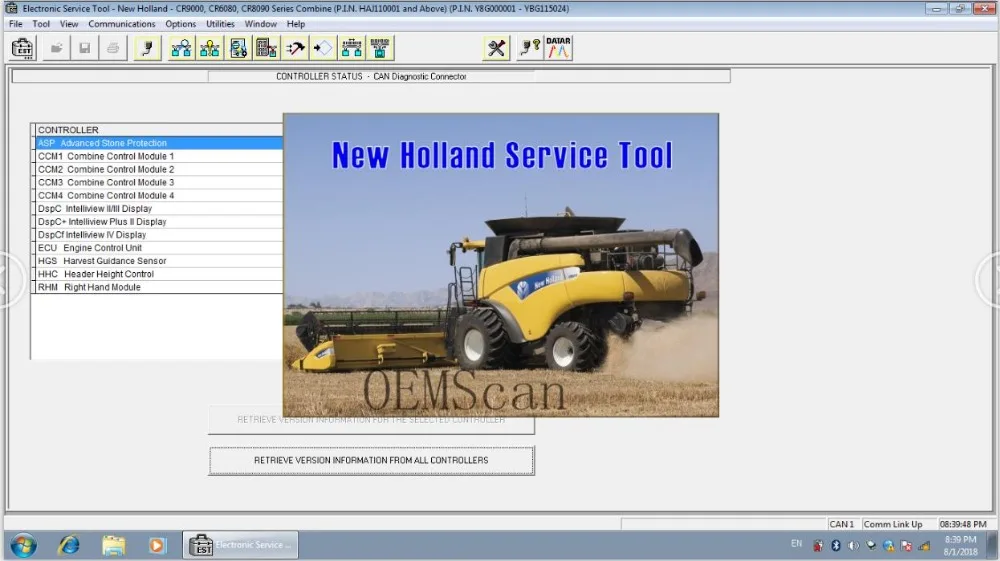
Task: Click the arrow into diamond toolbar icon
Action: point(323,48)
